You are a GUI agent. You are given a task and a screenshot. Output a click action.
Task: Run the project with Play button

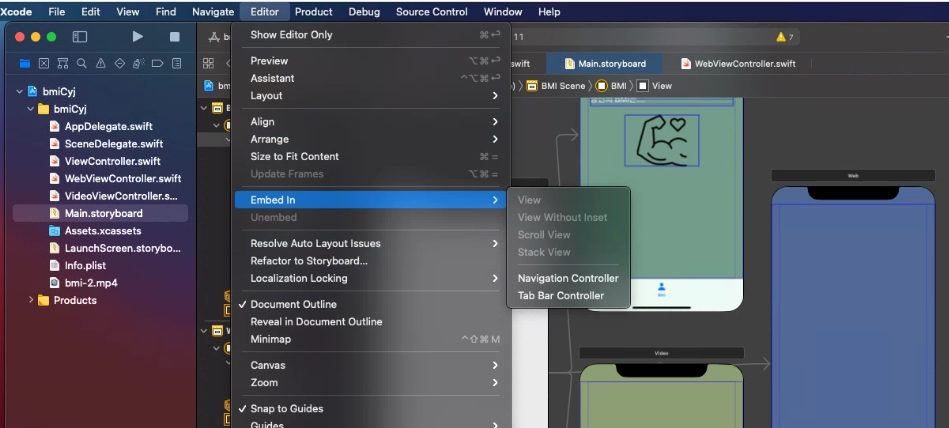point(137,37)
